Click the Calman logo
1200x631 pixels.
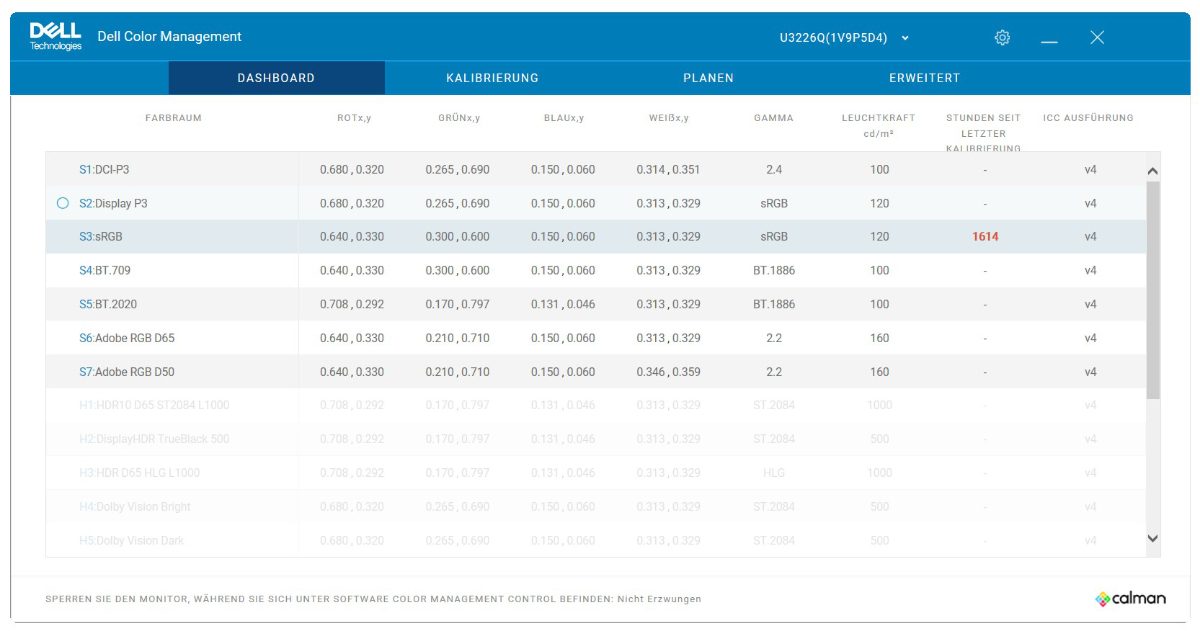[1130, 598]
